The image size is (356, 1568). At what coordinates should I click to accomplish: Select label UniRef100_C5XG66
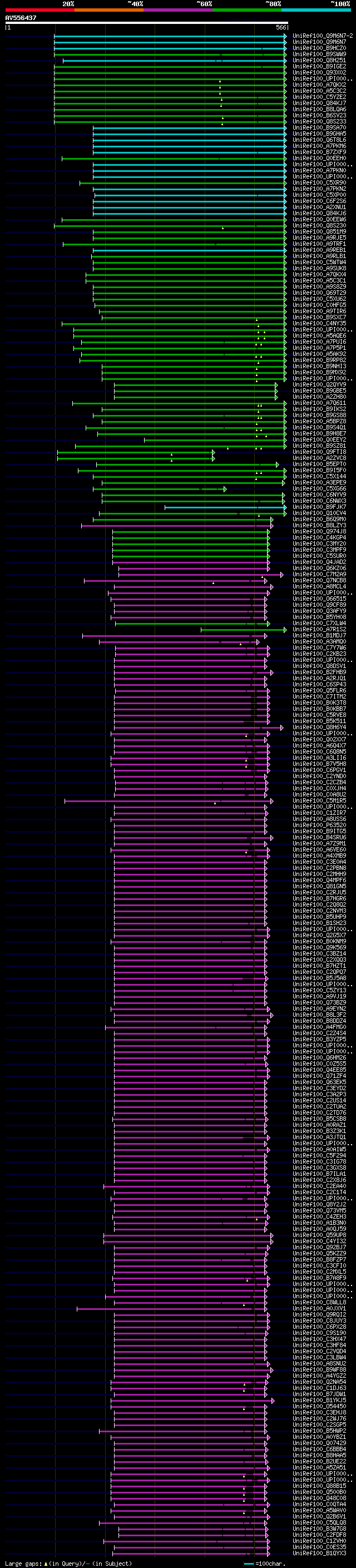click(319, 489)
